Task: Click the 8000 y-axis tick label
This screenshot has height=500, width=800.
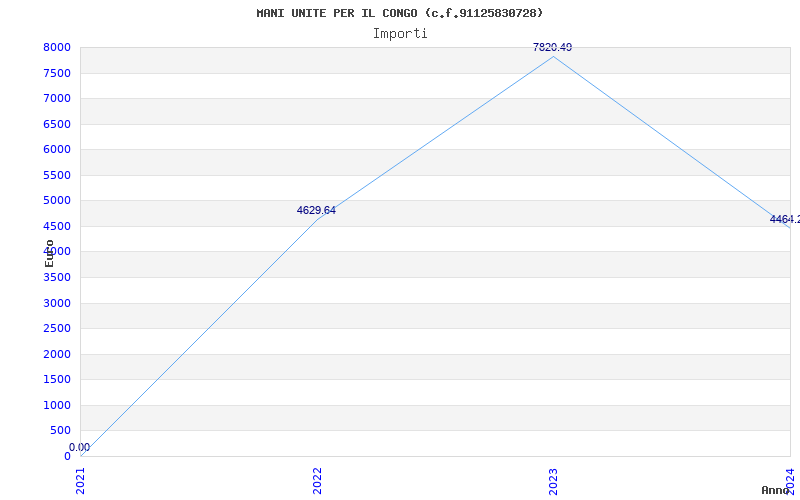Action: (57, 47)
